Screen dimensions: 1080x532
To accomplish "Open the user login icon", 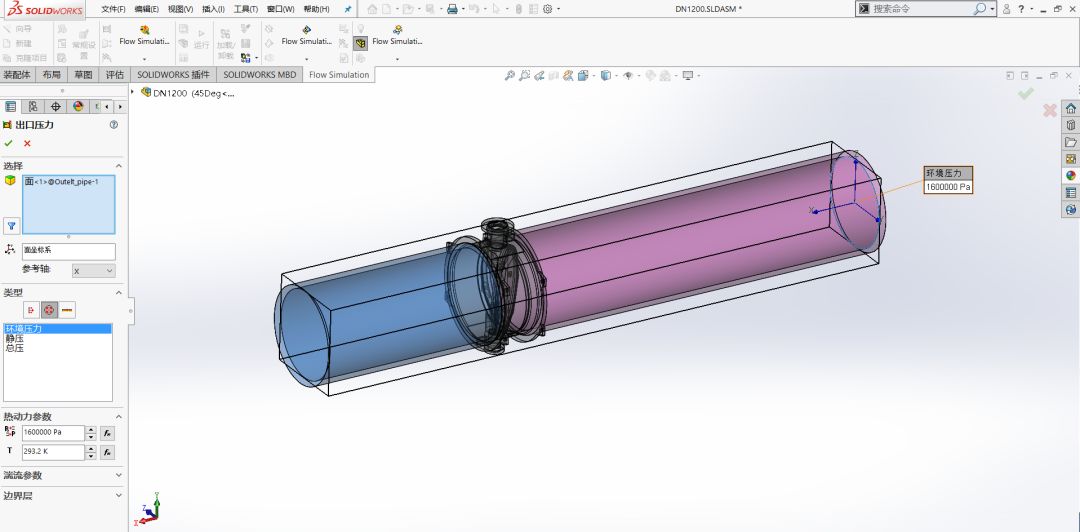I will coord(1006,9).
